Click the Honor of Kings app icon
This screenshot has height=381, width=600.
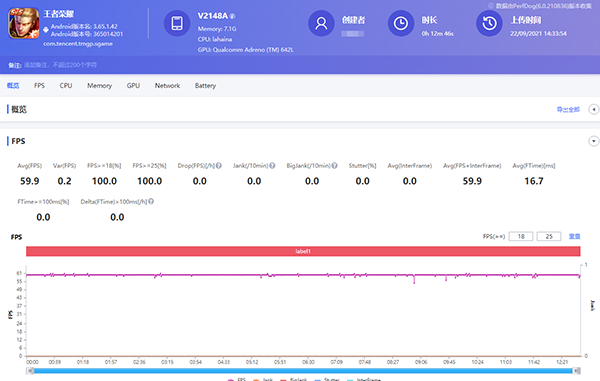tap(24, 23)
